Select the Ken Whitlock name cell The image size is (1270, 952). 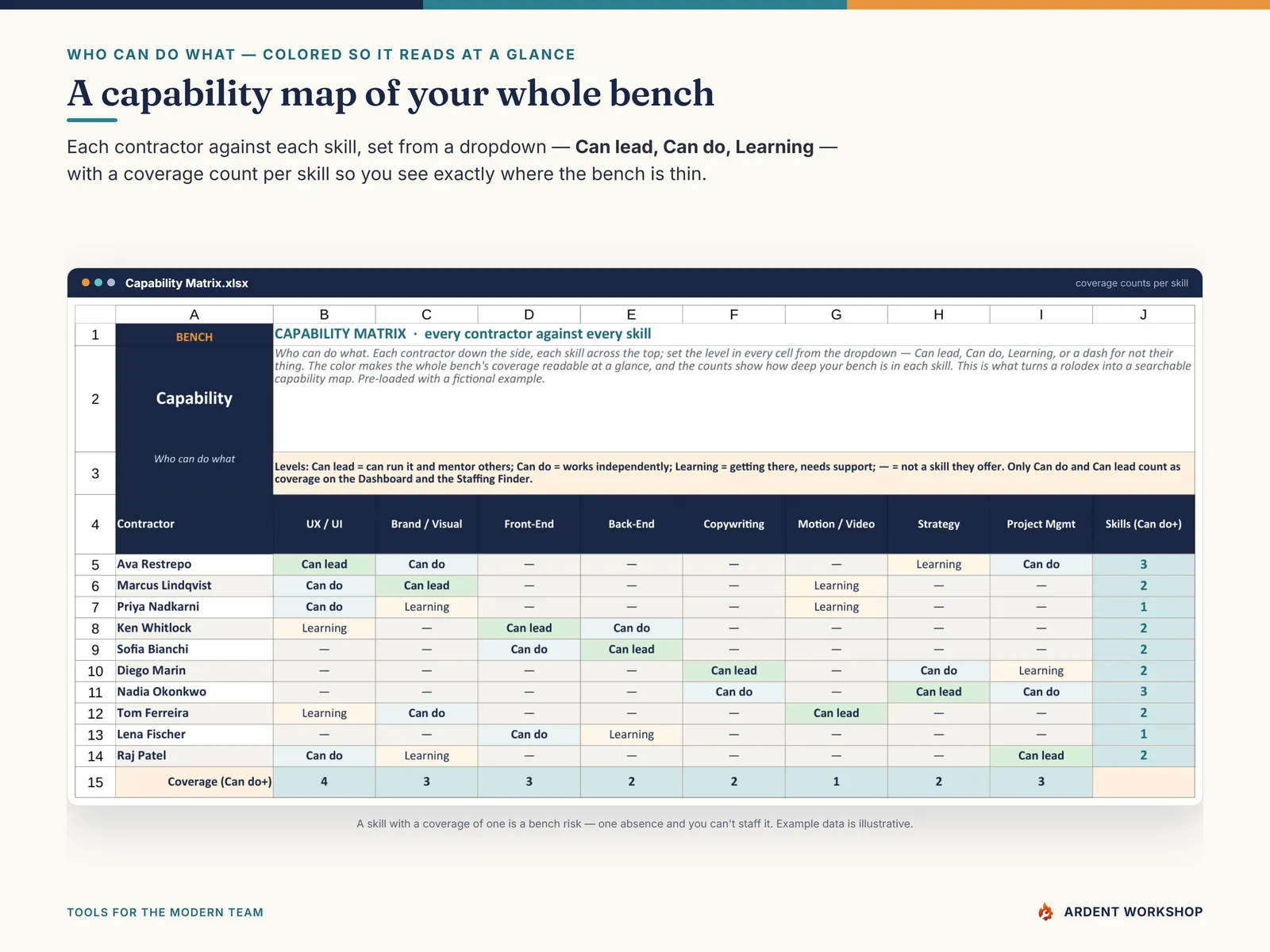pyautogui.click(x=194, y=628)
